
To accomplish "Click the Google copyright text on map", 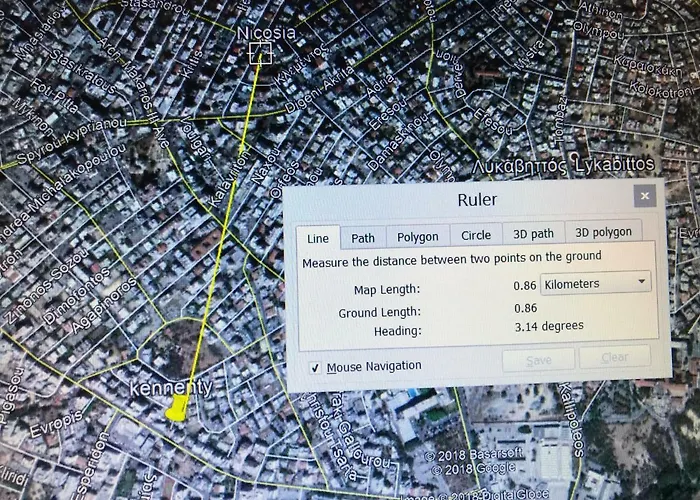I will 459,468.
